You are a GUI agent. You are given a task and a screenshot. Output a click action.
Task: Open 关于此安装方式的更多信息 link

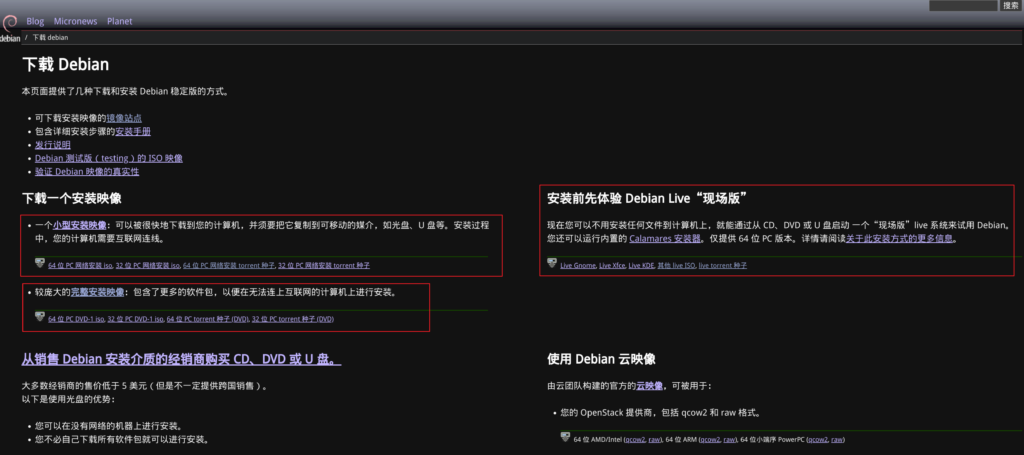(901, 239)
